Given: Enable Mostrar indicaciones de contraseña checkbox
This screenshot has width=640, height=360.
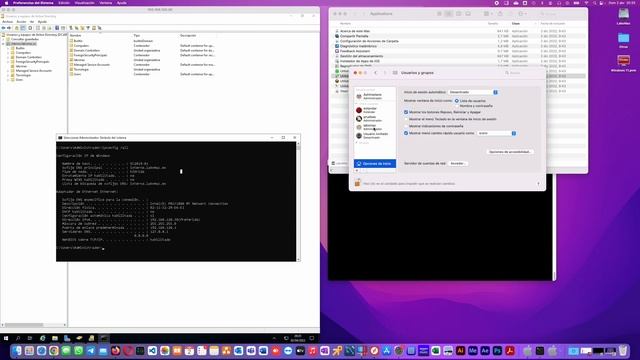Looking at the screenshot, I should pyautogui.click(x=406, y=126).
